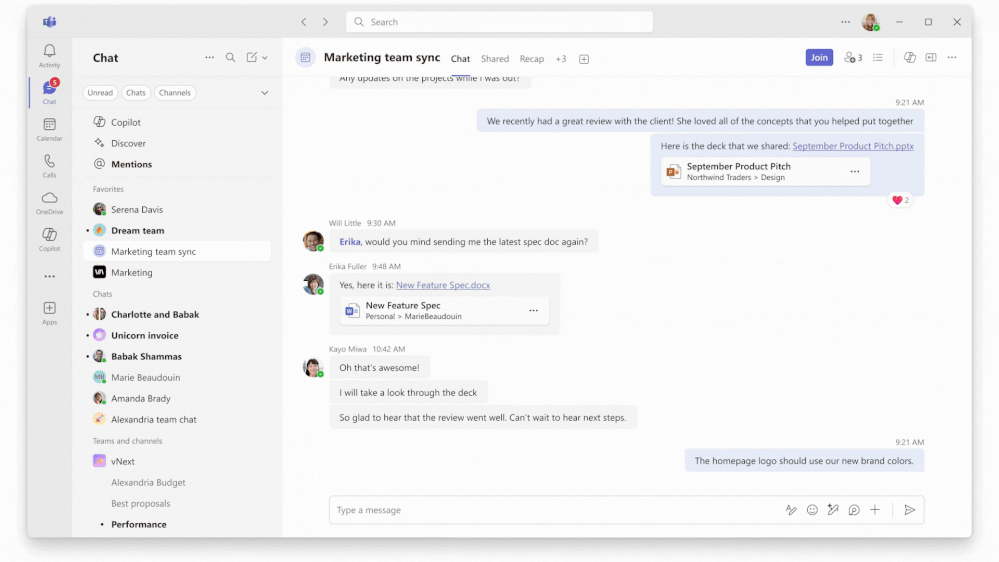Click the emoji picker in message box
The height and width of the screenshot is (562, 999).
812,510
